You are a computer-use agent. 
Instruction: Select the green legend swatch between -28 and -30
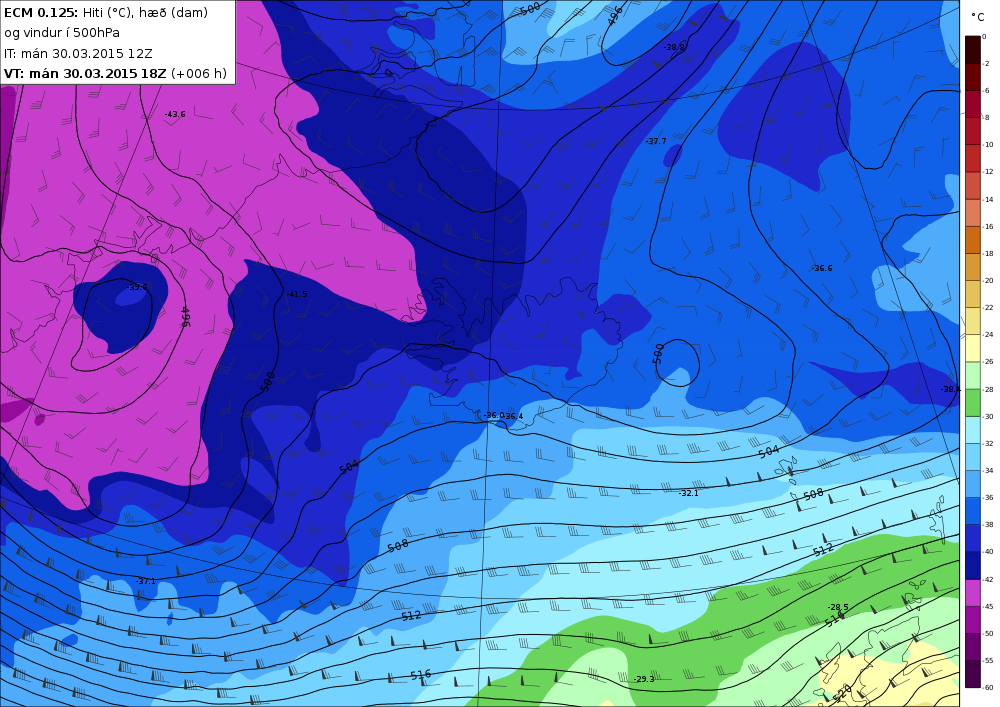973,403
